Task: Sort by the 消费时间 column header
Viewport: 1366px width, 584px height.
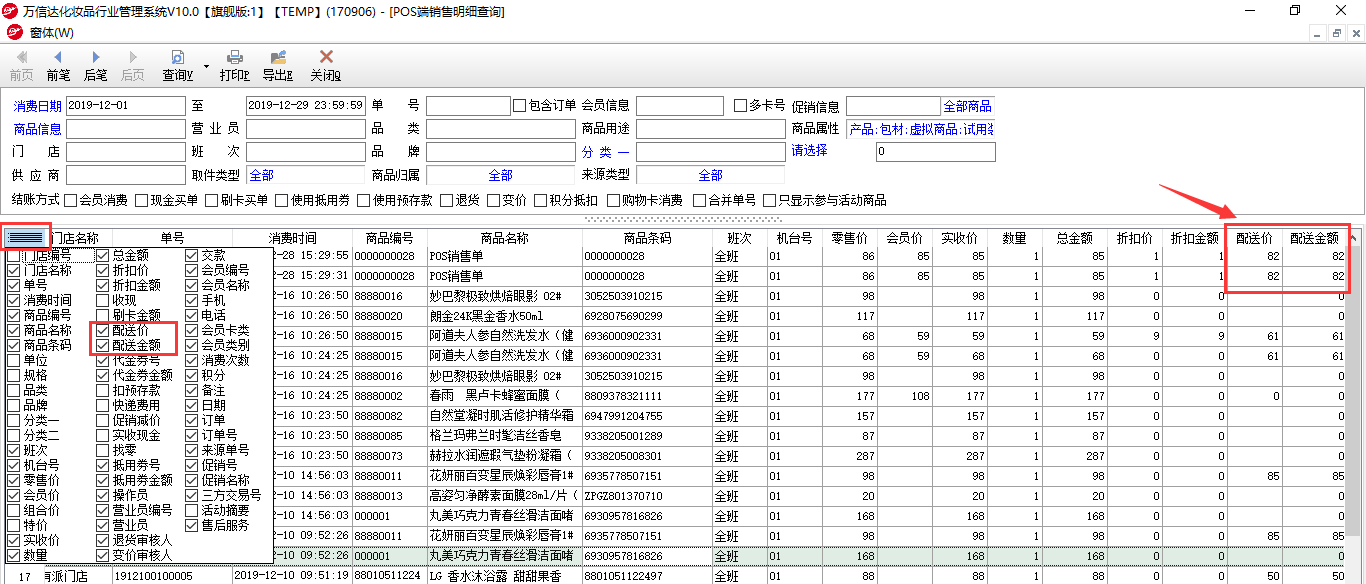Action: (292, 238)
